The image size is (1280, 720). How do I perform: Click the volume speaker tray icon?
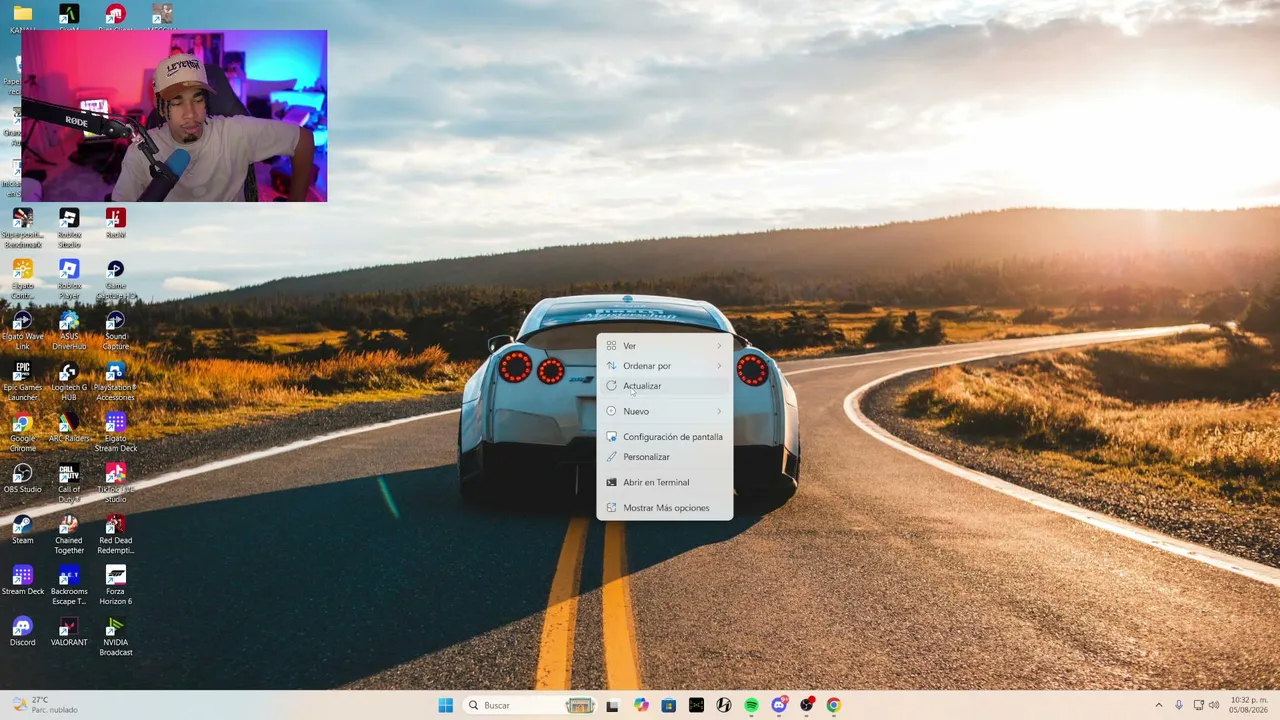click(1214, 705)
